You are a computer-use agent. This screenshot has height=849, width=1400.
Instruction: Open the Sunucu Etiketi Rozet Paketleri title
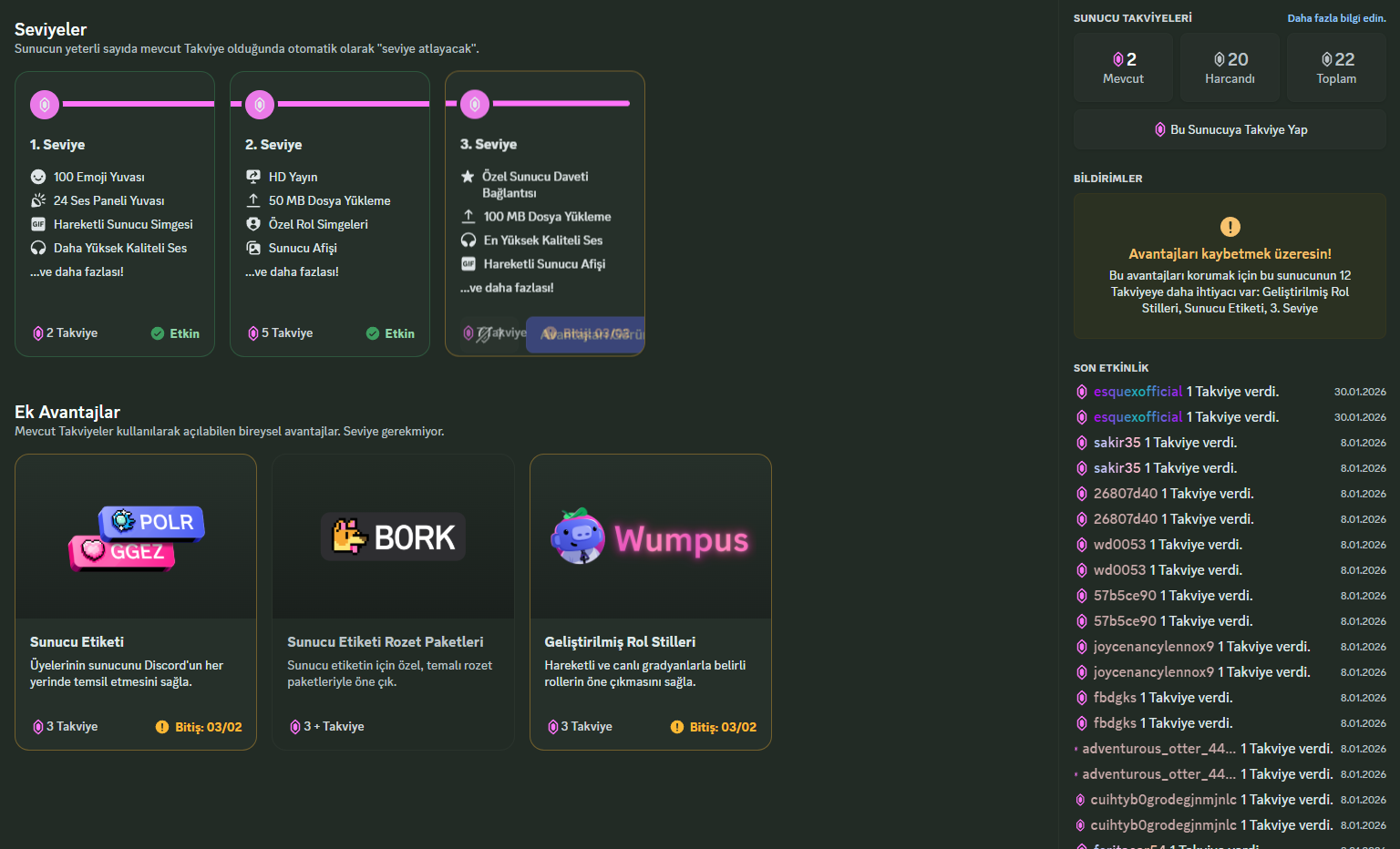386,642
